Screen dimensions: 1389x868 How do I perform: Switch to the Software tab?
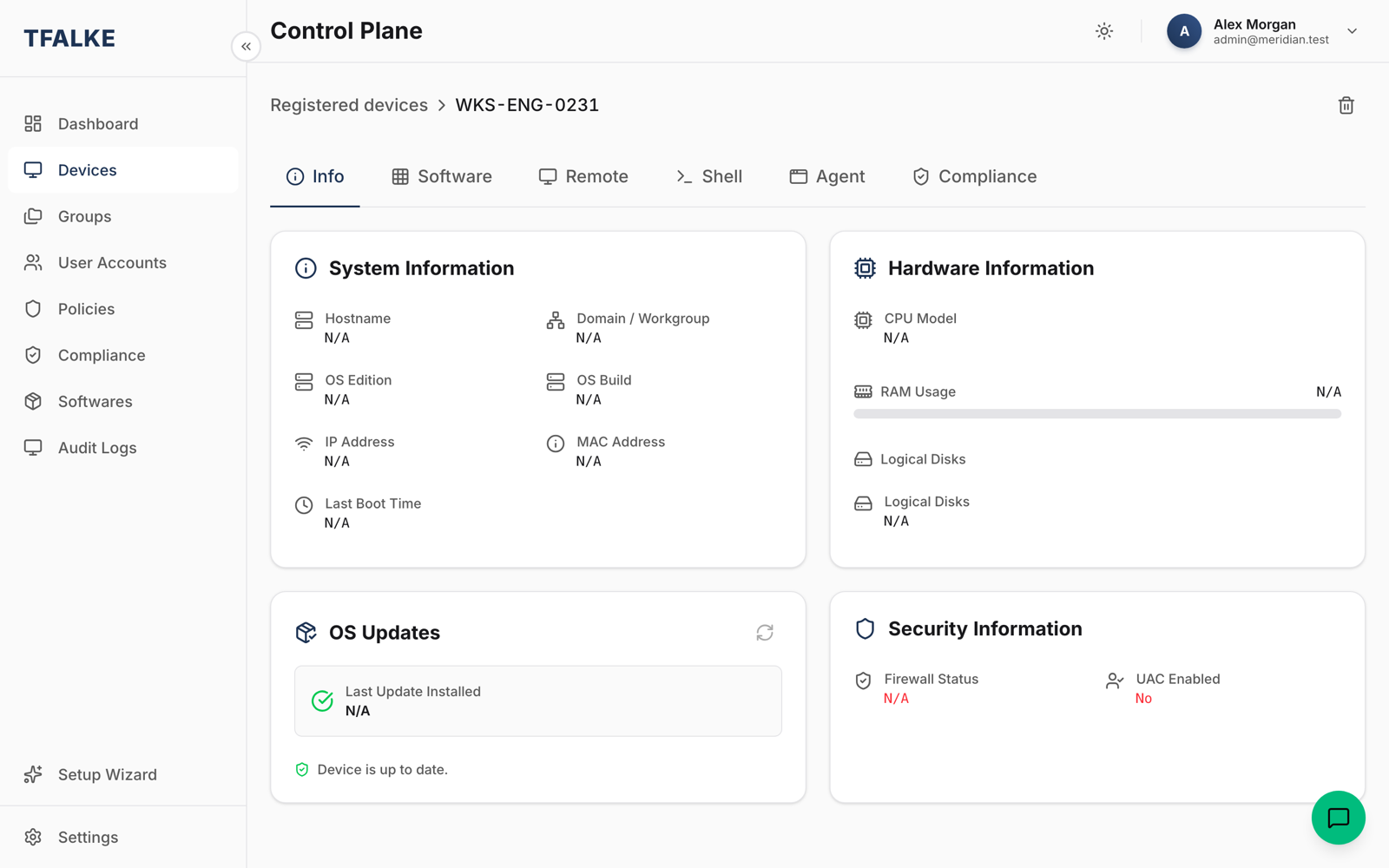tap(442, 176)
